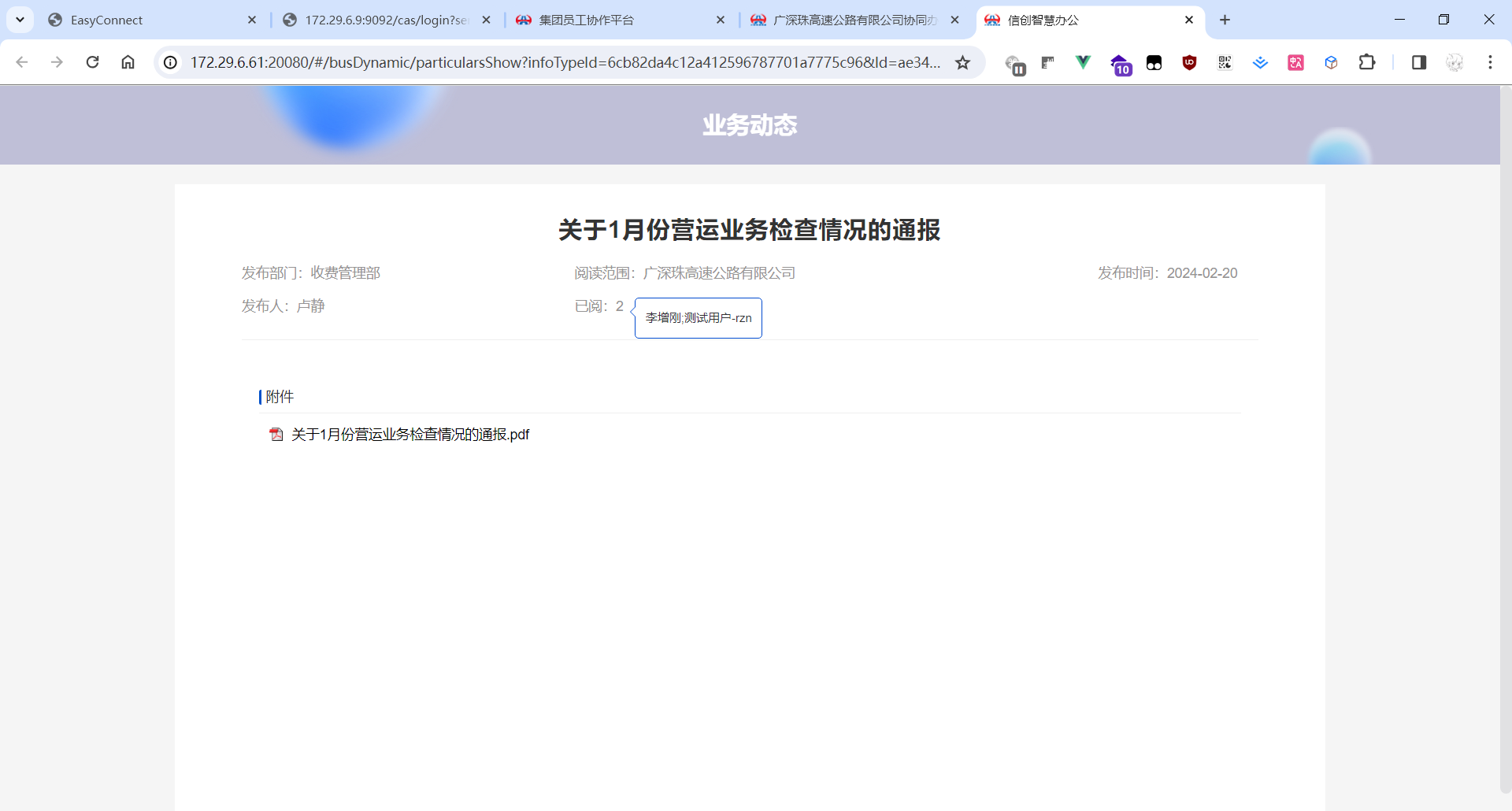Click the 已阅：2 read count

click(x=599, y=306)
